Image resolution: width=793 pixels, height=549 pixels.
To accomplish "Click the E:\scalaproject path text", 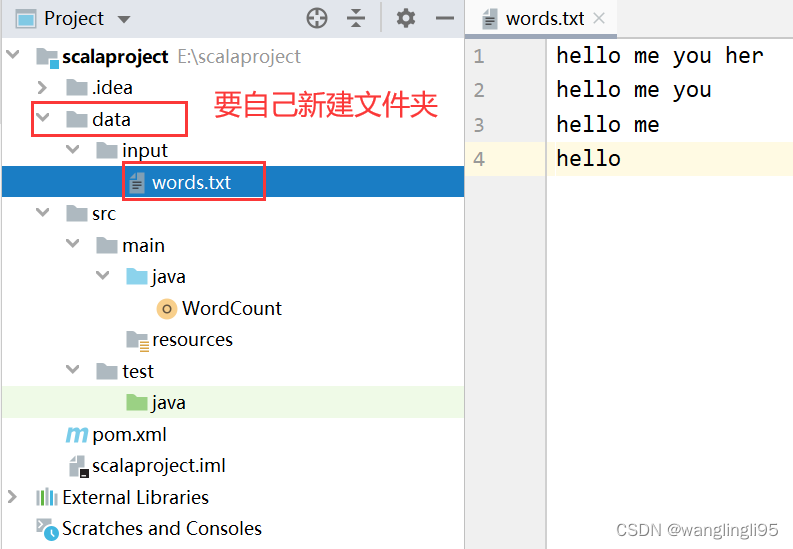I will click(239, 57).
